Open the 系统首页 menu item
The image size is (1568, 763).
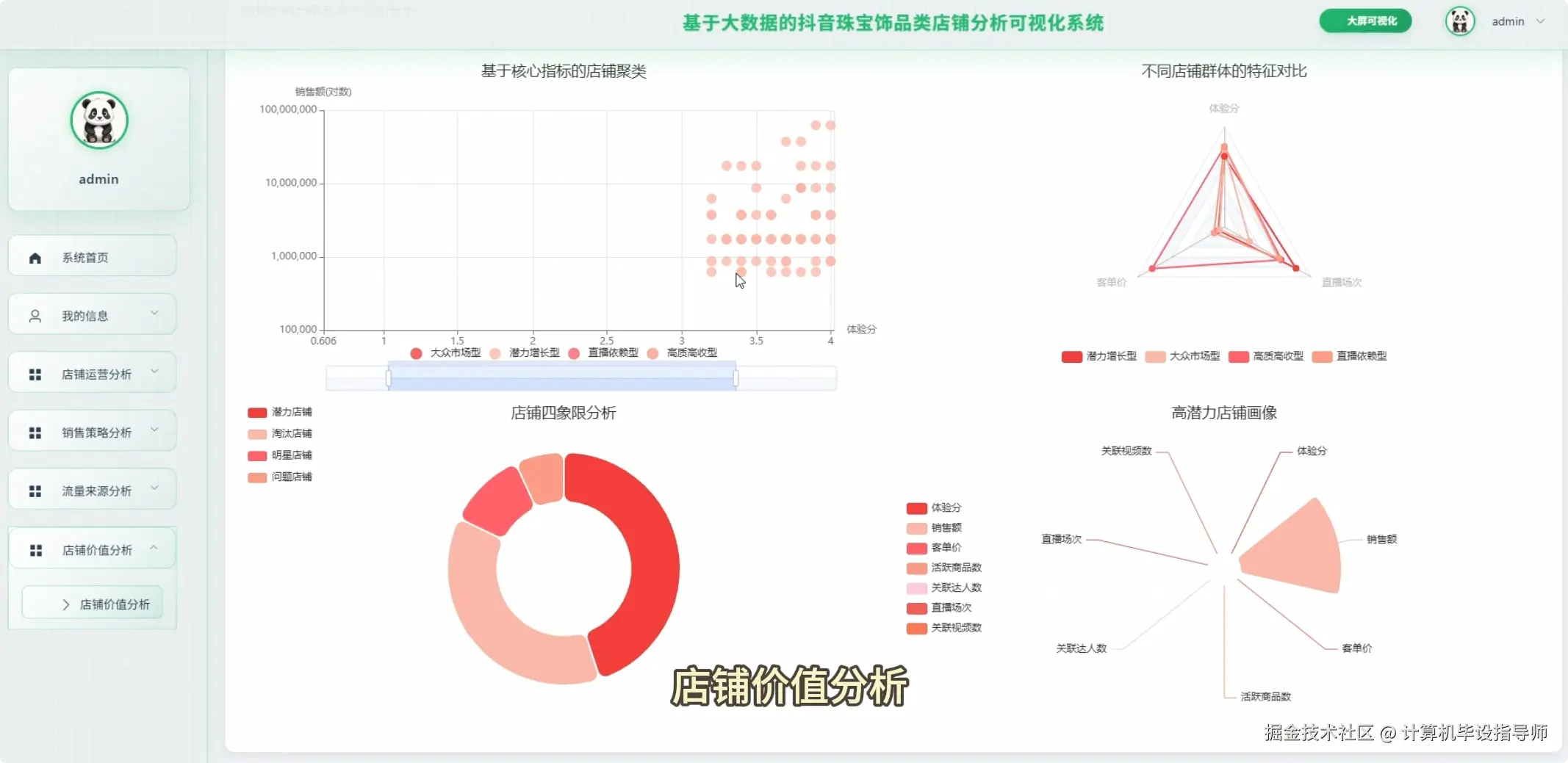coord(92,256)
